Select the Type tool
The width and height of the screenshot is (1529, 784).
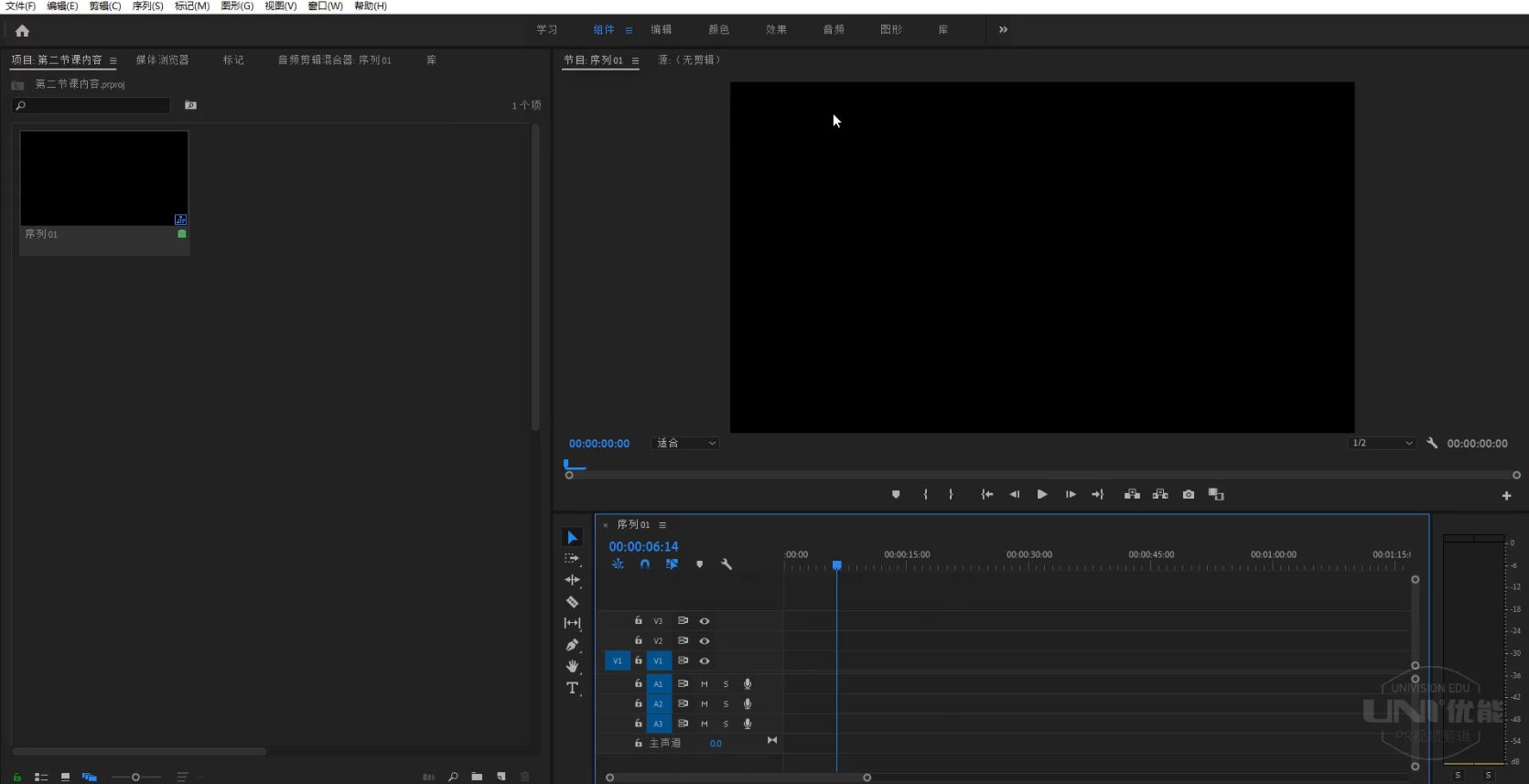tap(572, 688)
